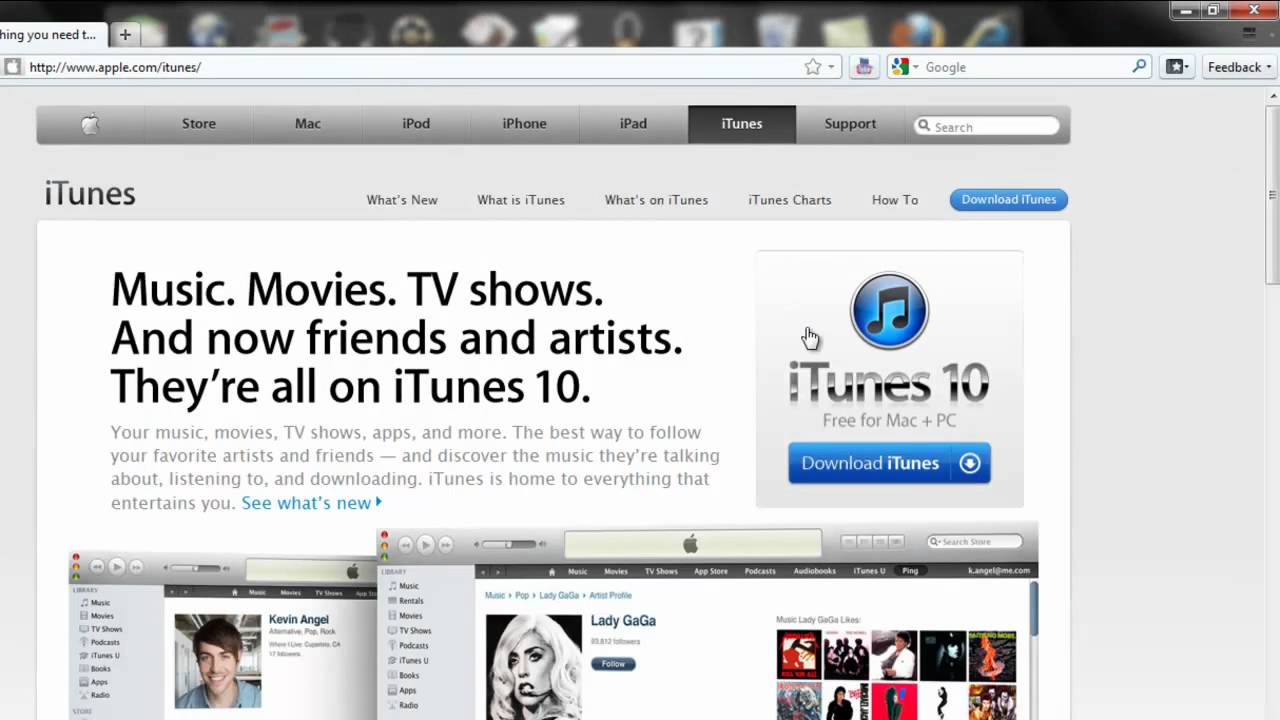Click the Lady GaGa artist name text

[x=623, y=621]
